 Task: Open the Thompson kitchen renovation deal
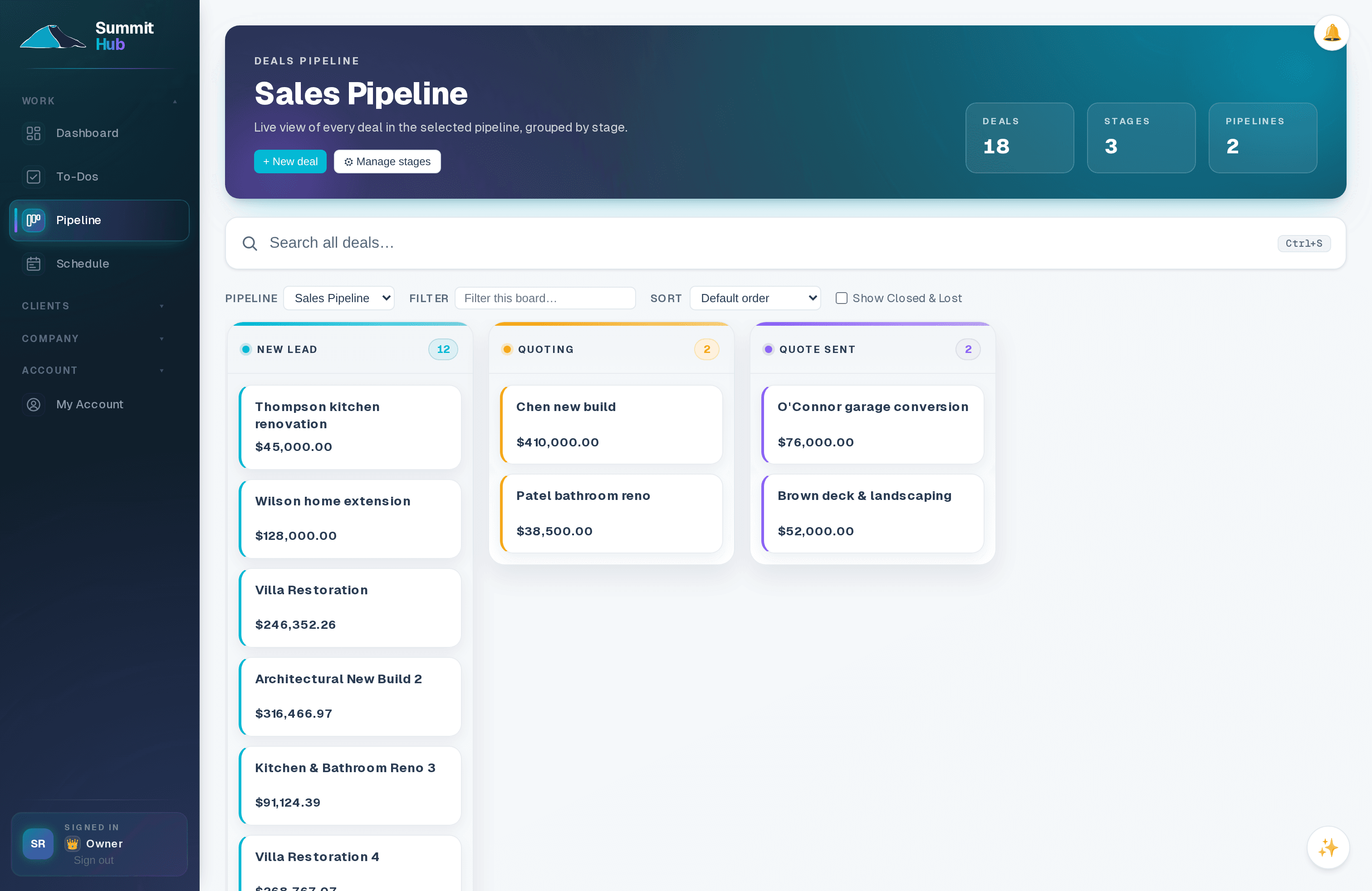tap(350, 427)
